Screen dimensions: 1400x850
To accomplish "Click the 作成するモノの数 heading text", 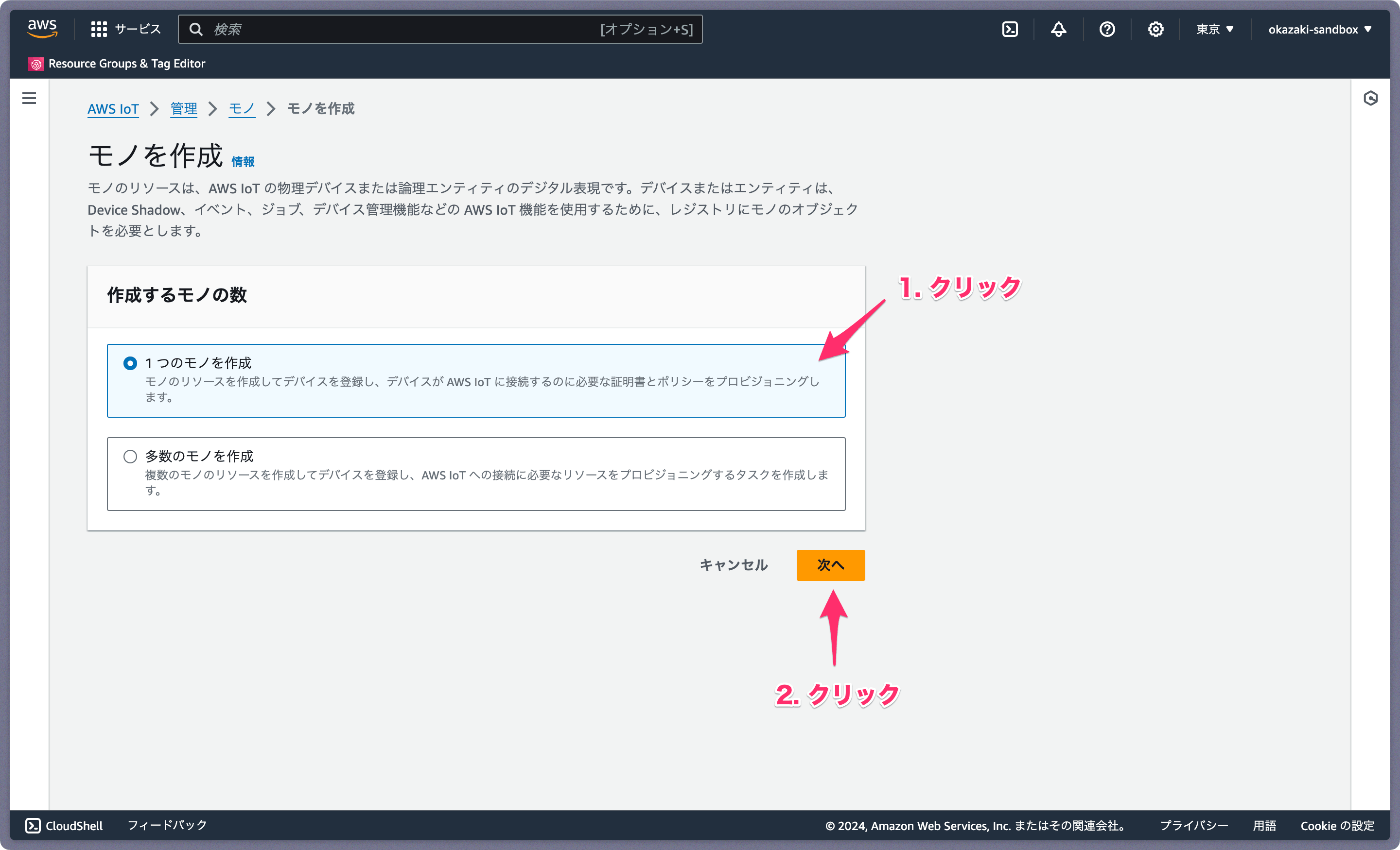I will coord(177,295).
